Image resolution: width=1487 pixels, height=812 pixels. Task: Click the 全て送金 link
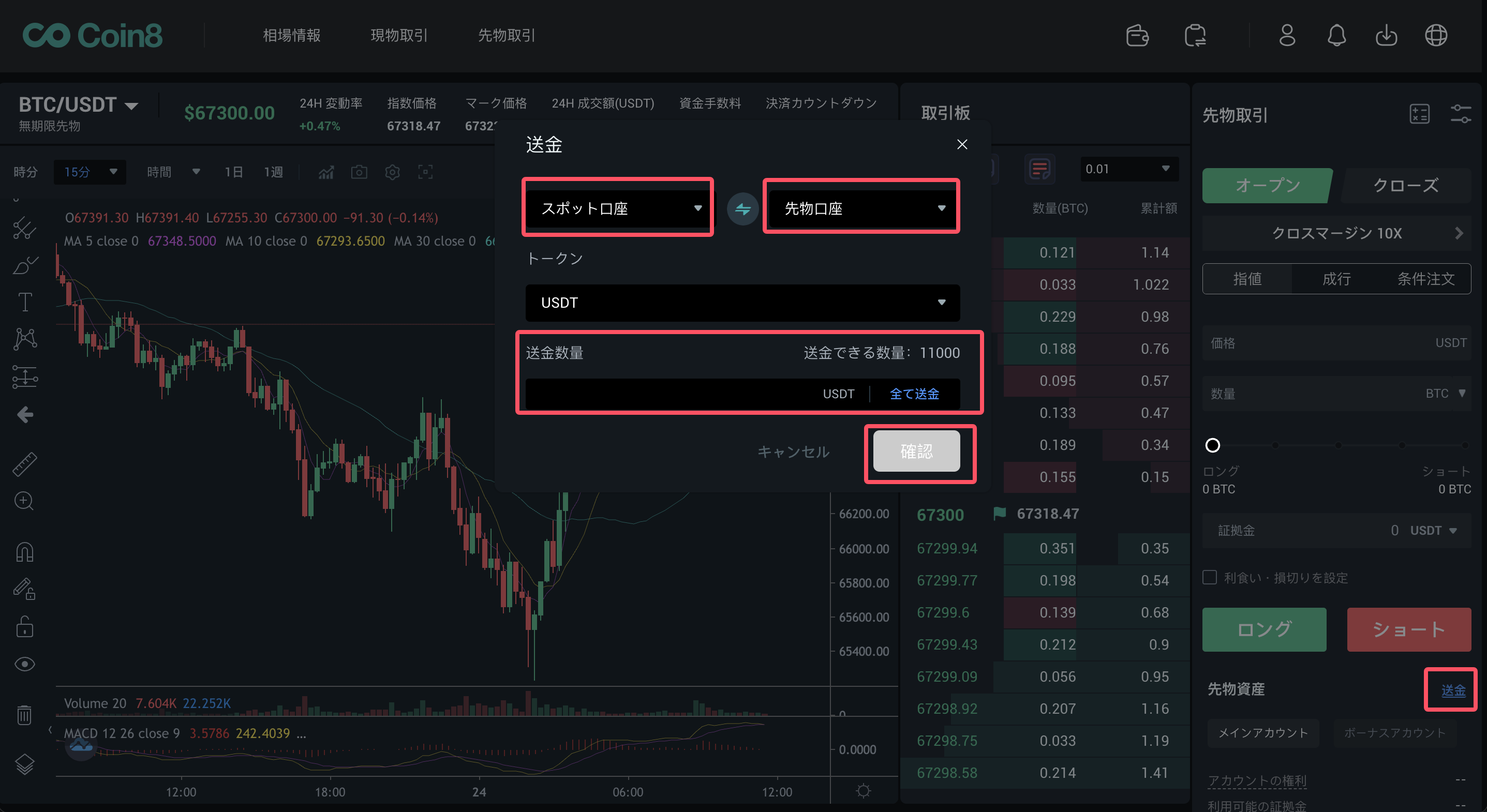pyautogui.click(x=914, y=394)
